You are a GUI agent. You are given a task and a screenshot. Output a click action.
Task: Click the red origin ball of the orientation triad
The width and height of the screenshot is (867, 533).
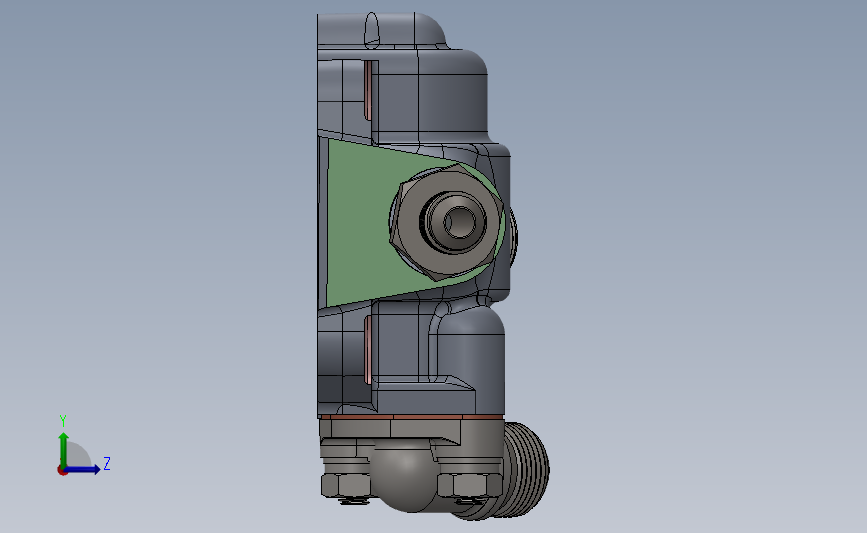(62, 471)
